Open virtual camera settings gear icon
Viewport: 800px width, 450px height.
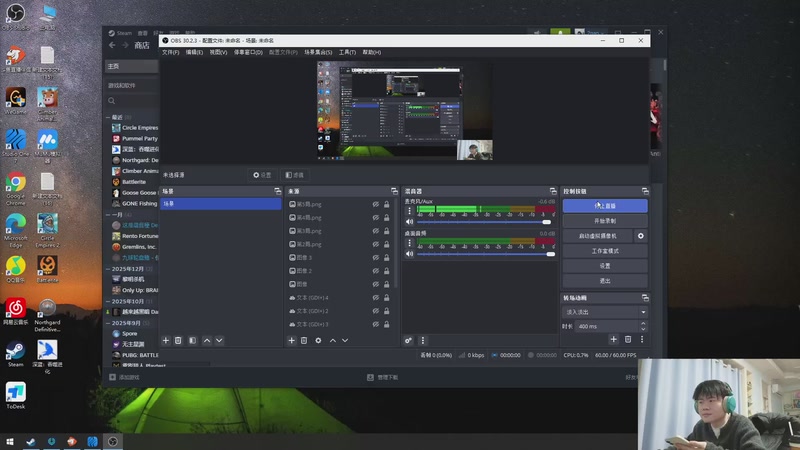[641, 236]
